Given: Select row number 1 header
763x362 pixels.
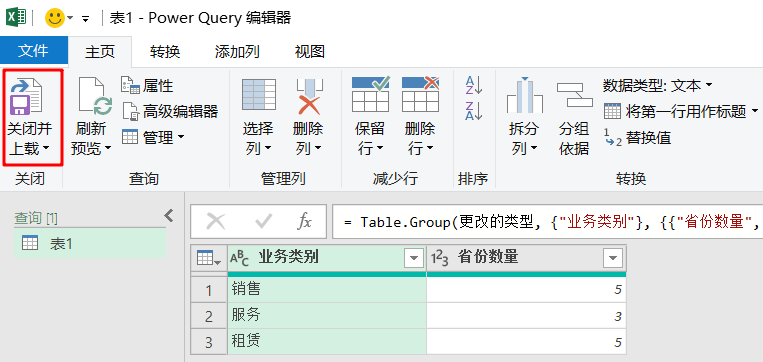Looking at the screenshot, I should [x=209, y=290].
